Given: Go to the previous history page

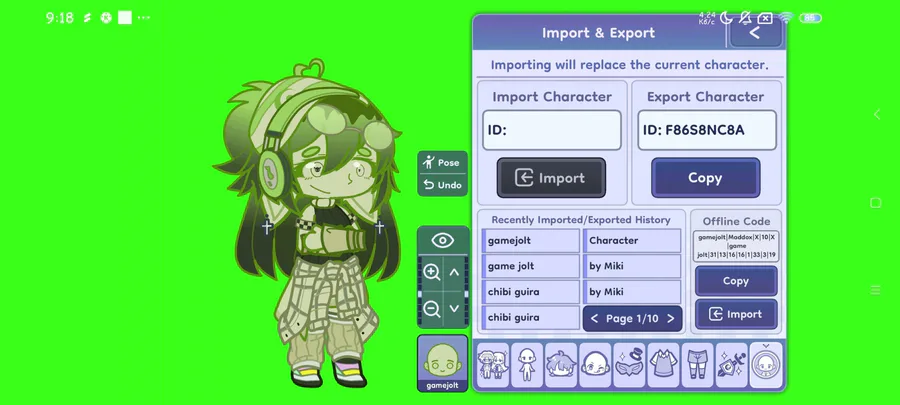Looking at the screenshot, I should 595,318.
